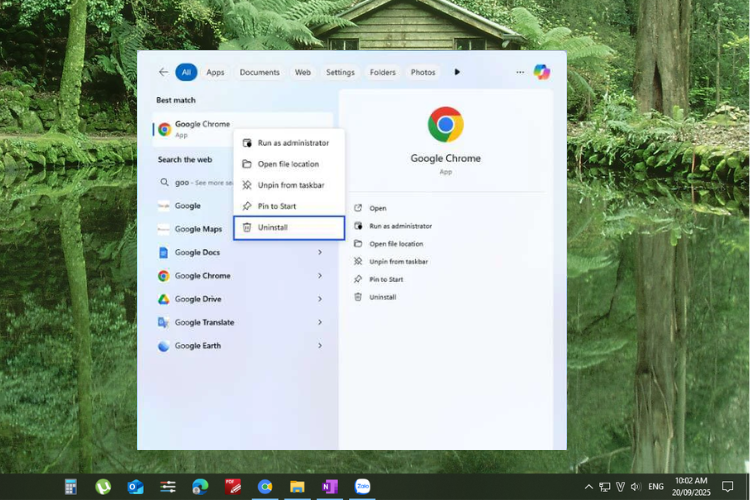
Task: Open the volume control in system tray
Action: [x=635, y=487]
